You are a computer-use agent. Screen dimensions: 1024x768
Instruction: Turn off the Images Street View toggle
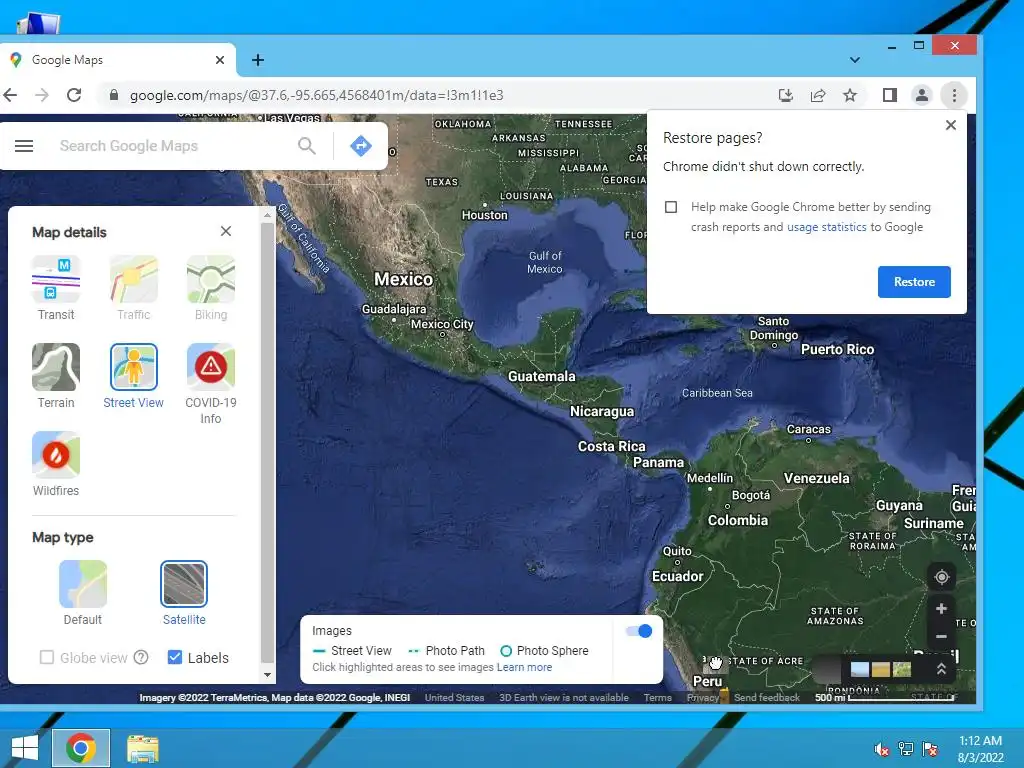tap(639, 631)
